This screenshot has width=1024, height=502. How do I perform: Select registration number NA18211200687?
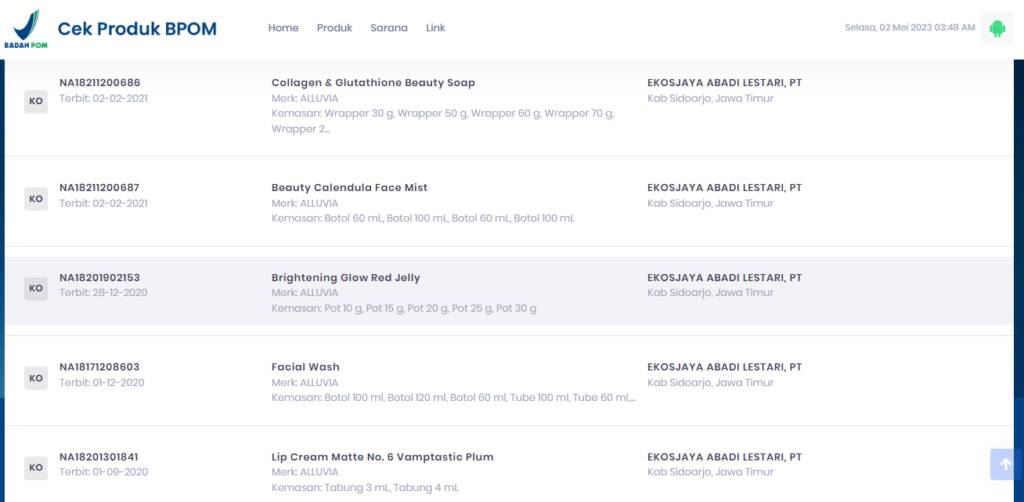point(99,187)
